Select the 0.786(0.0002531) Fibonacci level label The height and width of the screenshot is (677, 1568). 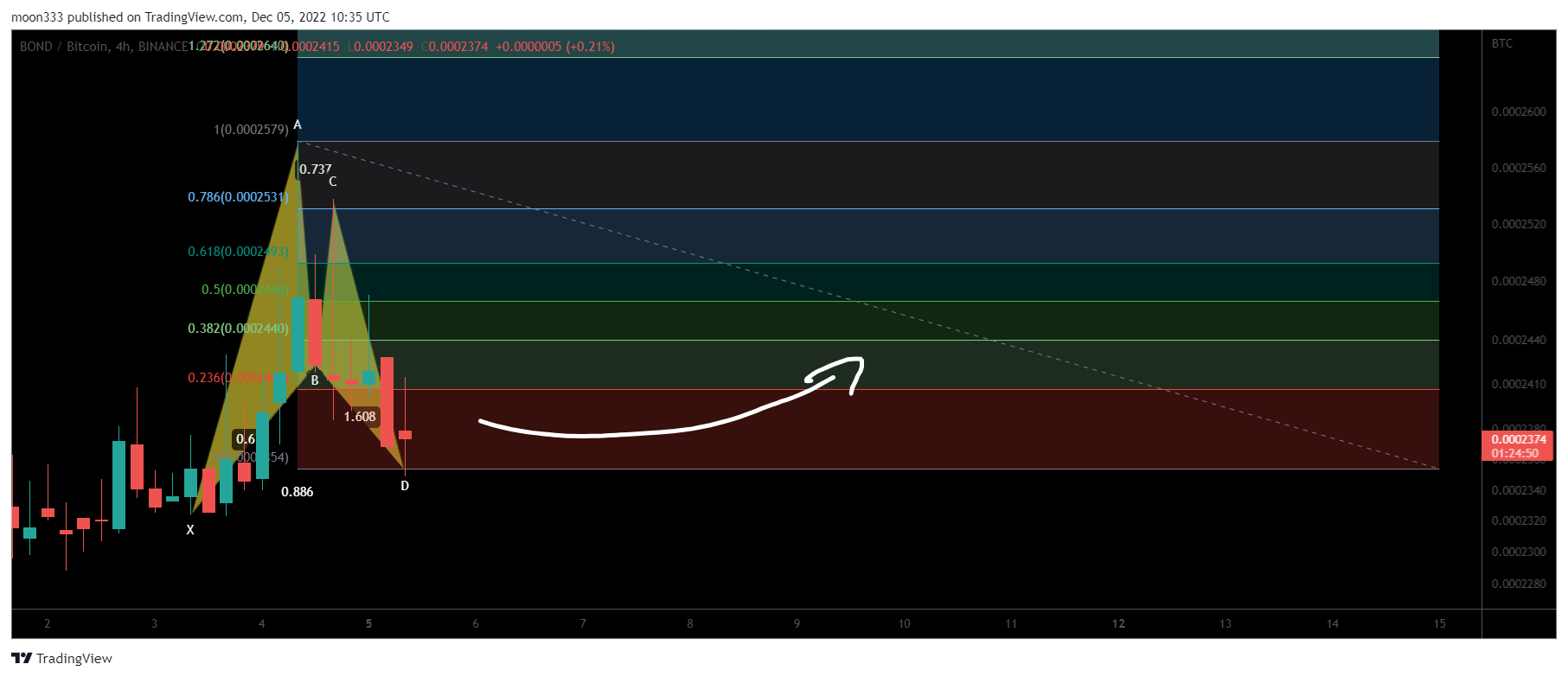point(238,197)
